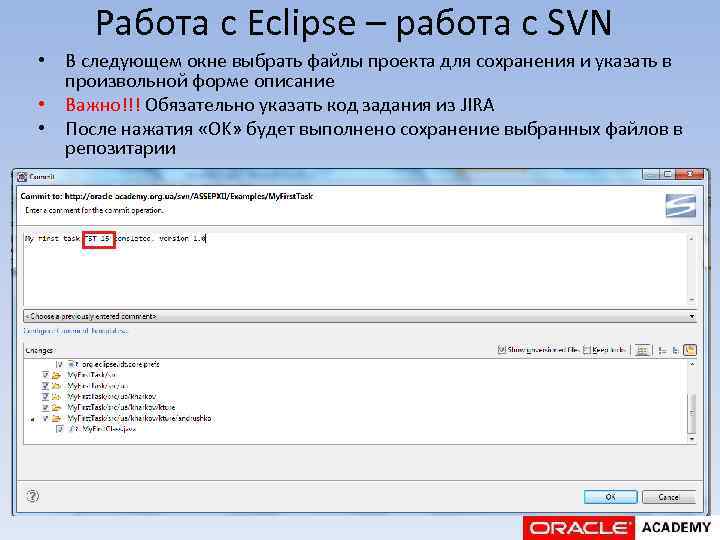Select the MyFirstTask/src/ua/kharkov/kture/andrushko row text
The height and width of the screenshot is (540, 720).
pyautogui.click(x=140, y=418)
